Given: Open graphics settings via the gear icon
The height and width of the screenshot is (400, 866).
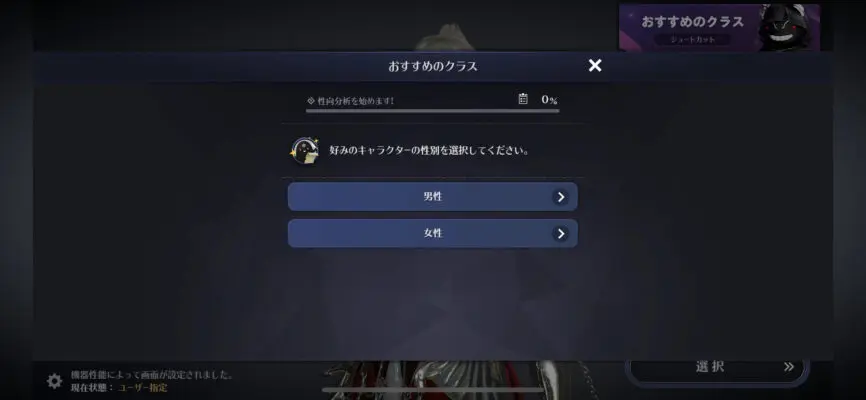Looking at the screenshot, I should click(x=54, y=381).
